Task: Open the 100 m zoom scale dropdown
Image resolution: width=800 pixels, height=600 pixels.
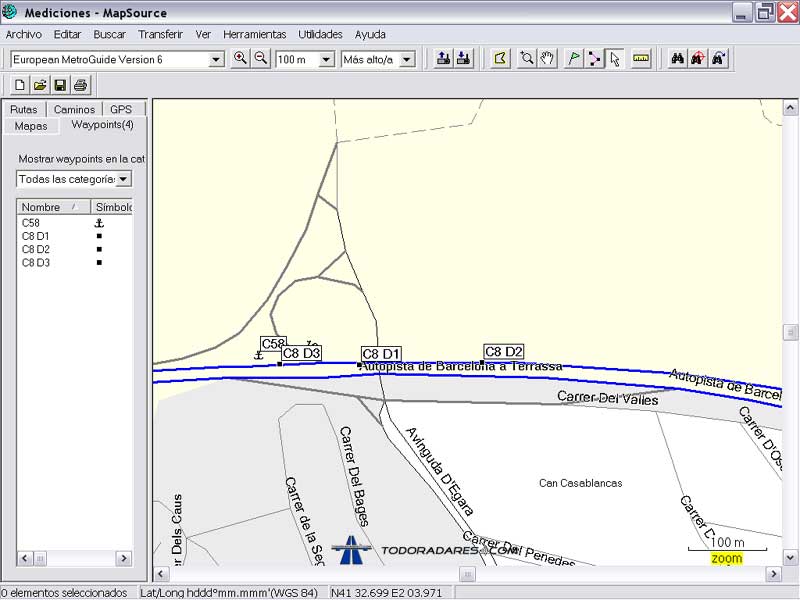Action: 325,60
